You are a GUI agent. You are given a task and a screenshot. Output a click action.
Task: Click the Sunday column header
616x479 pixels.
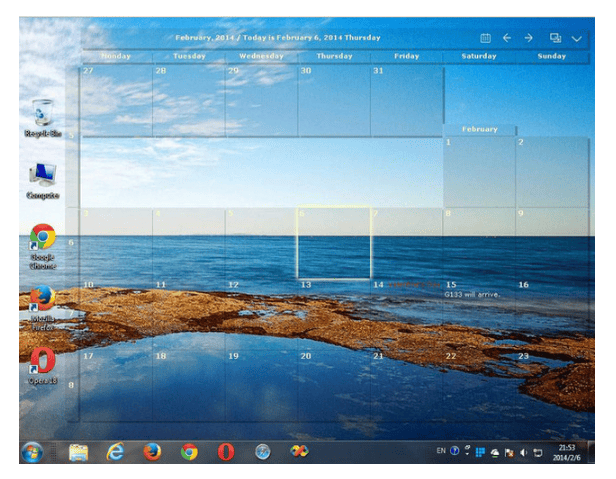click(552, 56)
